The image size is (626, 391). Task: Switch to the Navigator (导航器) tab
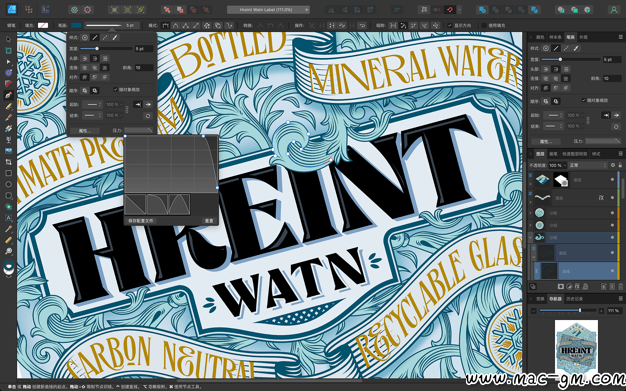pos(555,298)
